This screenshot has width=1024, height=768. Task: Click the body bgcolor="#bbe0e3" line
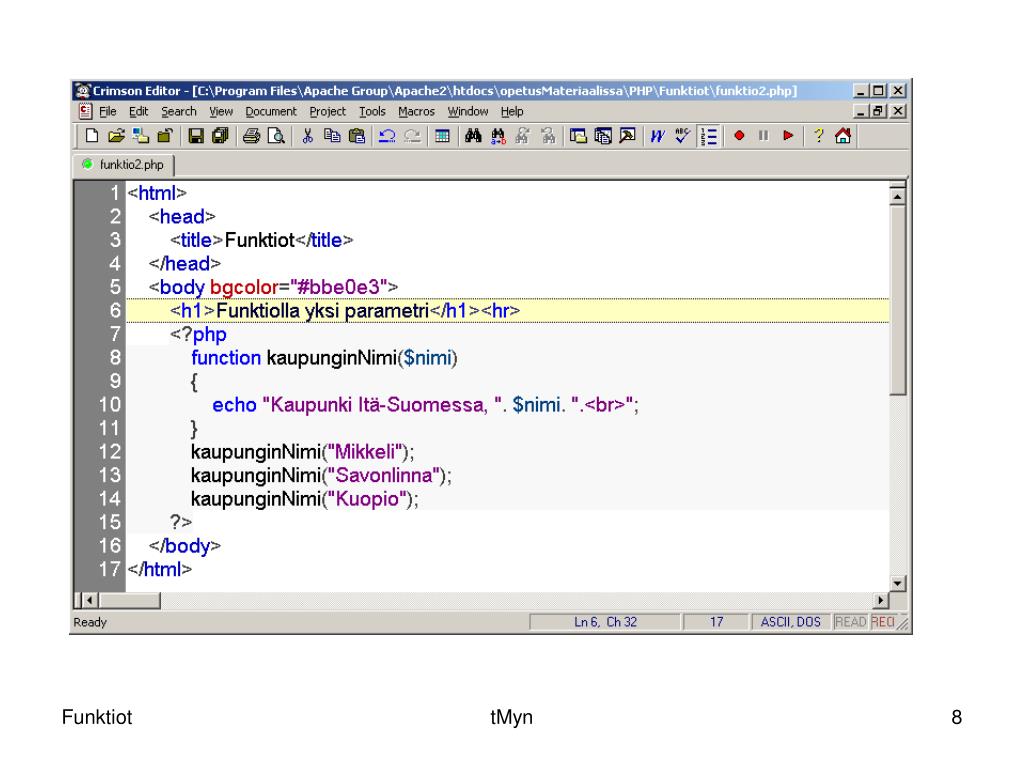point(273,287)
